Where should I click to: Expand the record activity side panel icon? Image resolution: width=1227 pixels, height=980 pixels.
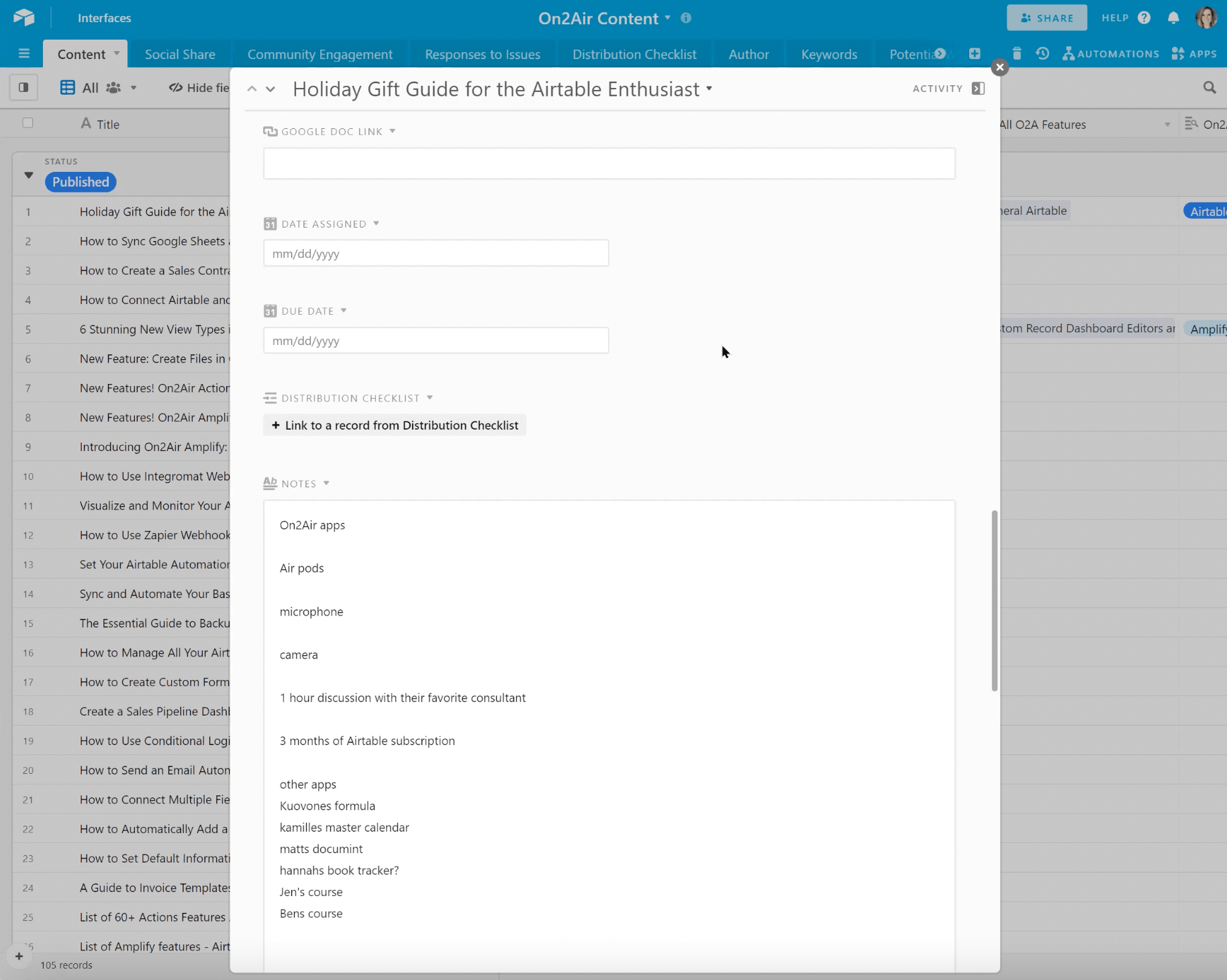978,88
